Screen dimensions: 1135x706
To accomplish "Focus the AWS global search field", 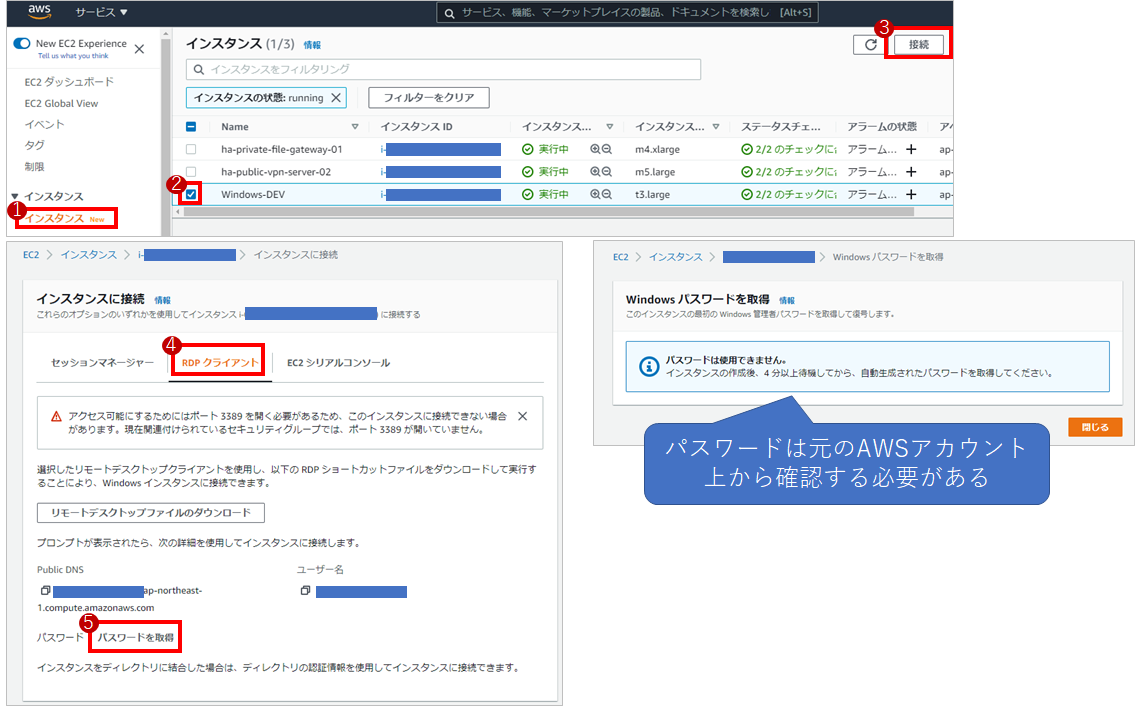I will click(627, 13).
